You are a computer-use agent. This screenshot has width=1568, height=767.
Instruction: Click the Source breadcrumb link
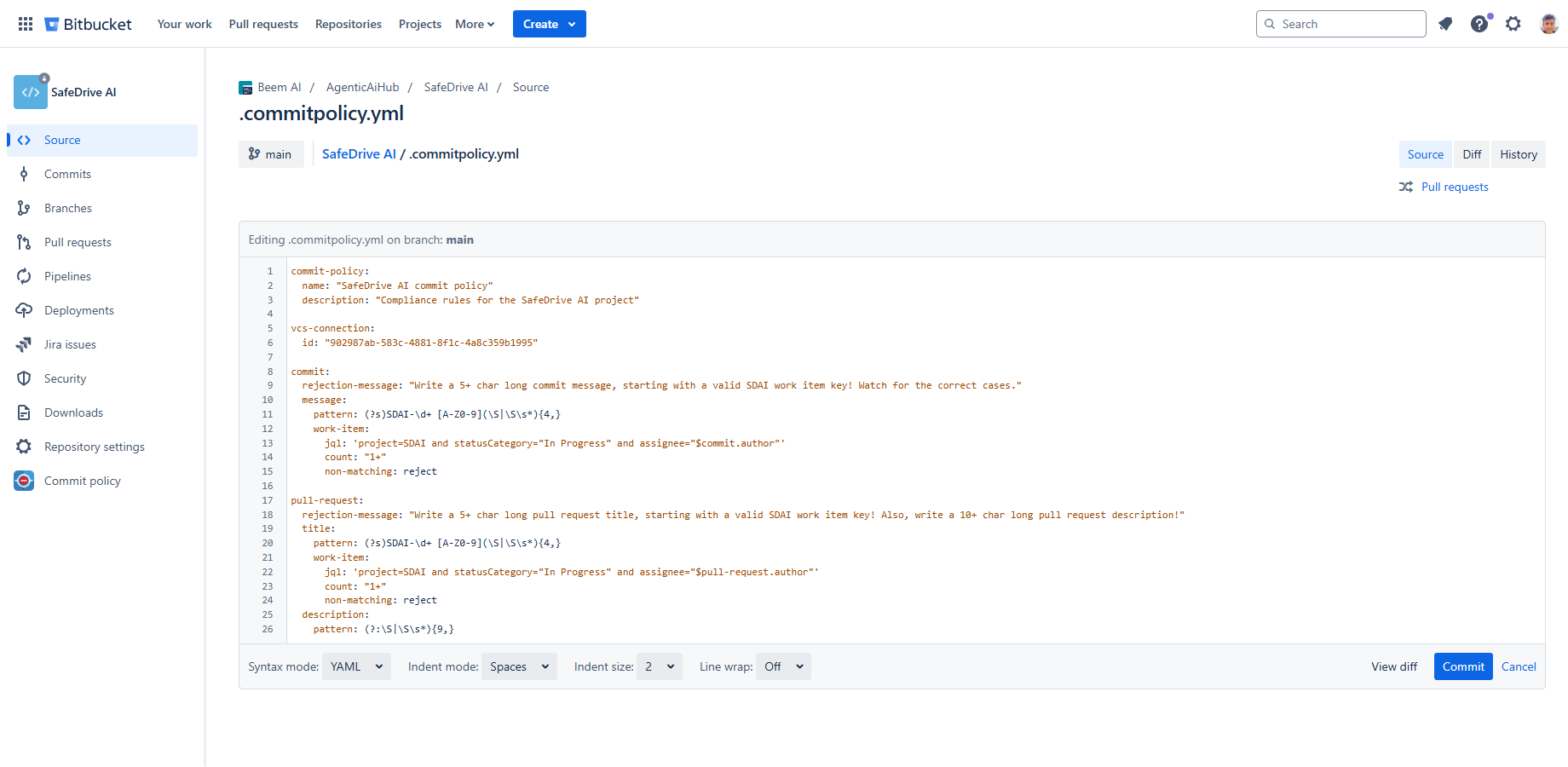(x=531, y=87)
